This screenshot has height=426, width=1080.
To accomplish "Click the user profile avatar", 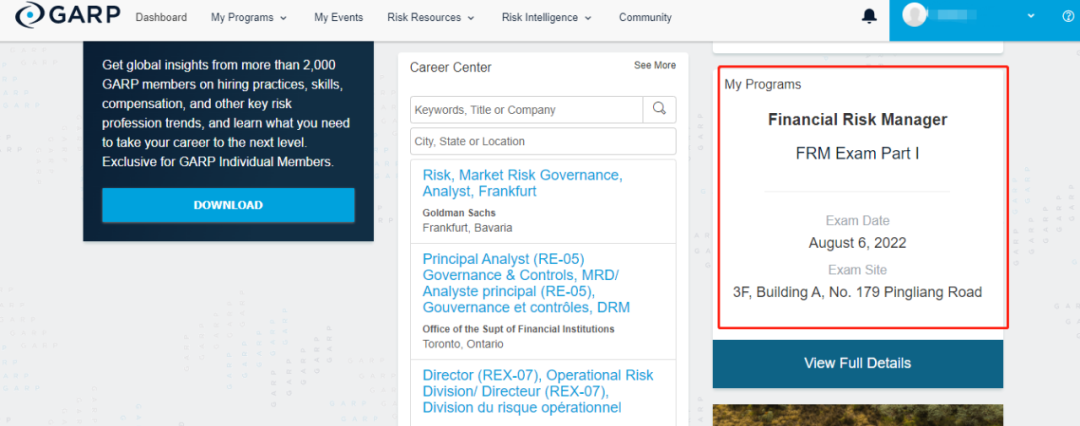I will tap(914, 16).
